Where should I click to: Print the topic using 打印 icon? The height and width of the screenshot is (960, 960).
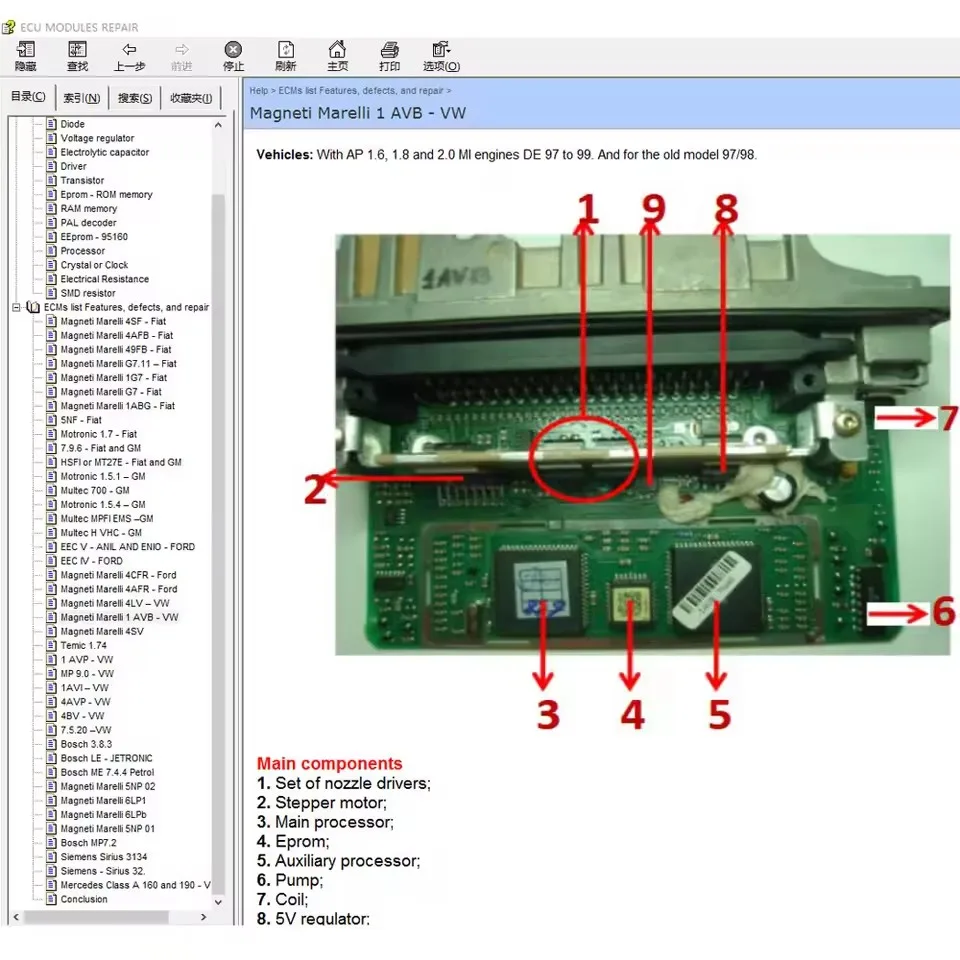coord(389,55)
